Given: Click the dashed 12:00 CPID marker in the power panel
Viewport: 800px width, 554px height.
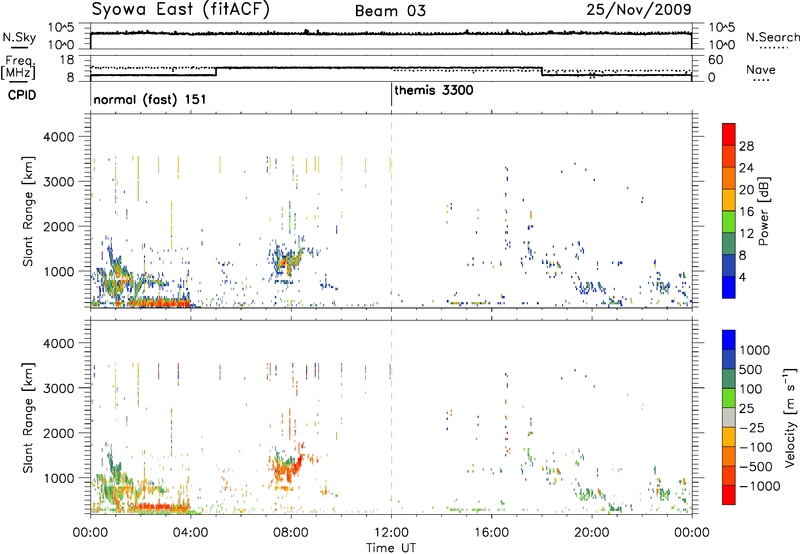Looking at the screenshot, I should (x=391, y=211).
